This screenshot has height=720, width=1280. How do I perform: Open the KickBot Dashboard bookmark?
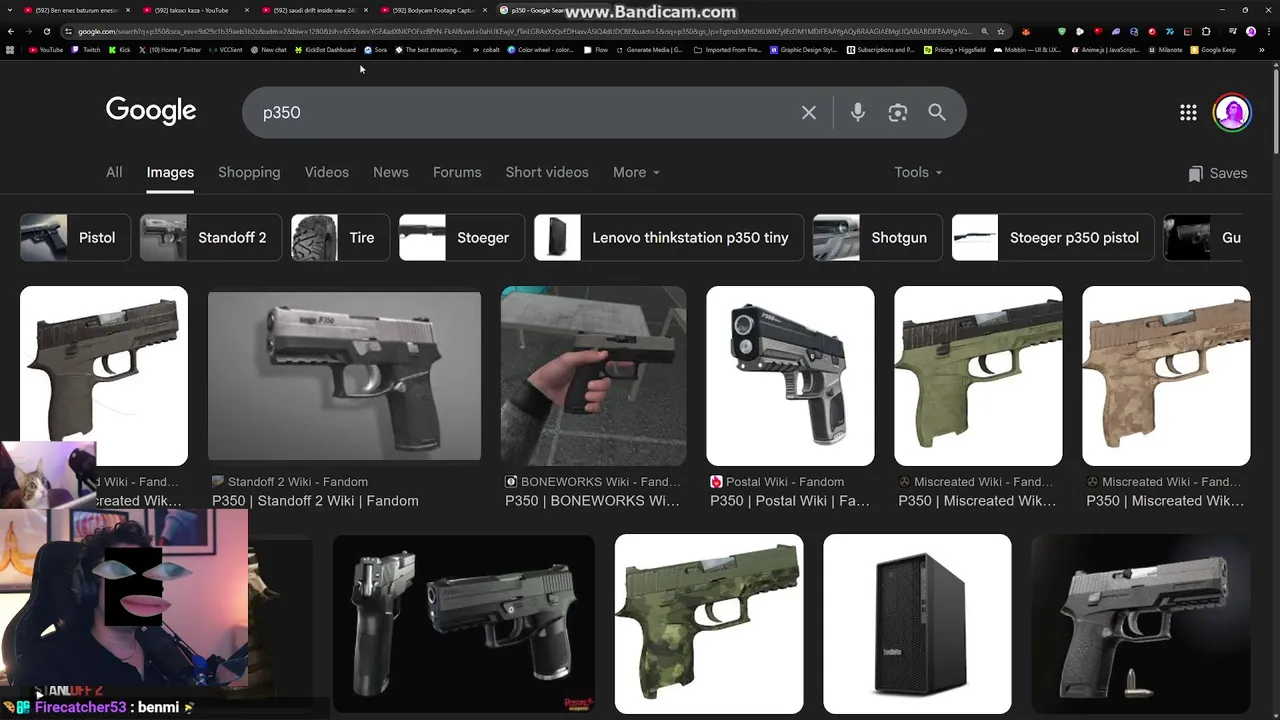326,49
